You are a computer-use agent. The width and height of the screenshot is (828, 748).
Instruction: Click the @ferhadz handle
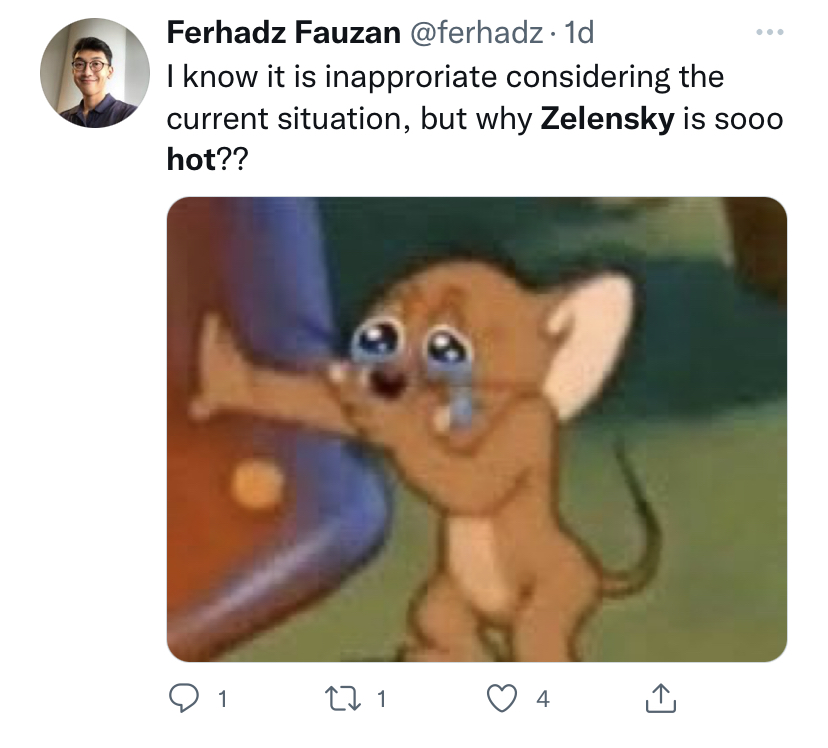click(473, 33)
